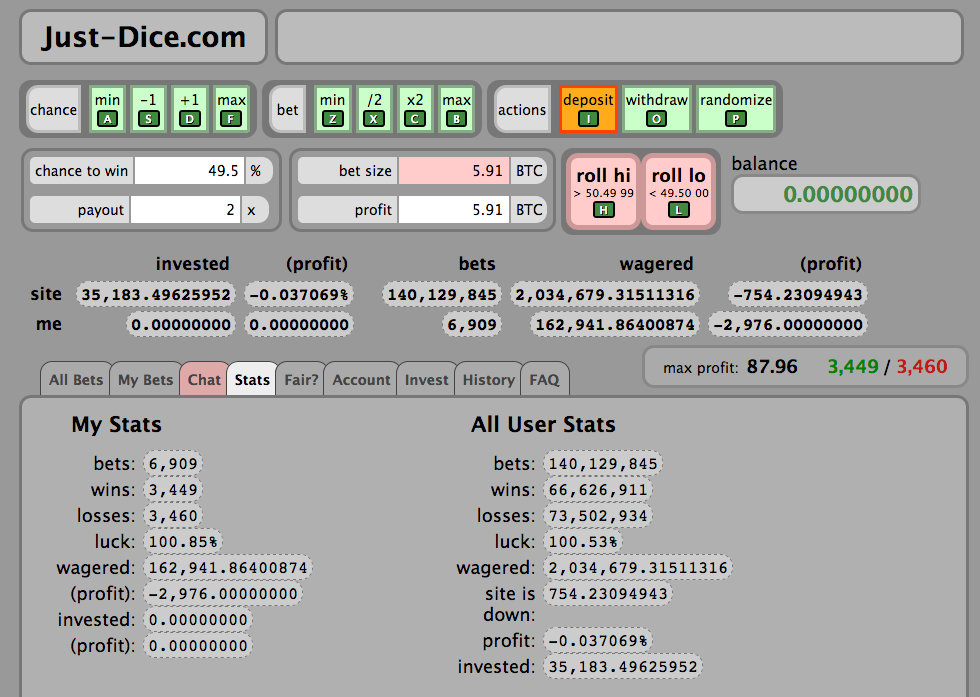Open the FAQ tab

[x=544, y=379]
